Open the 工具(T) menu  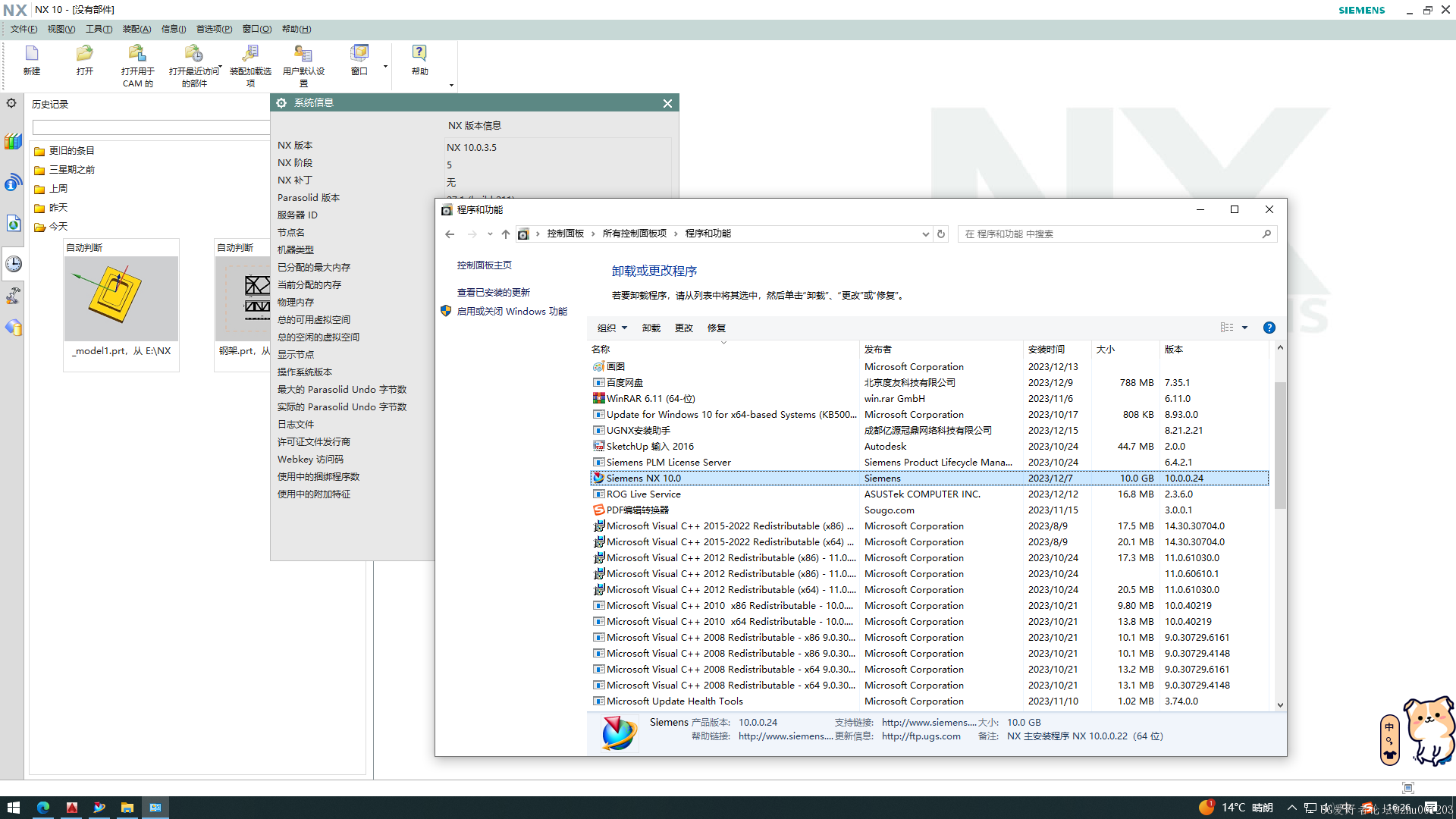[99, 29]
